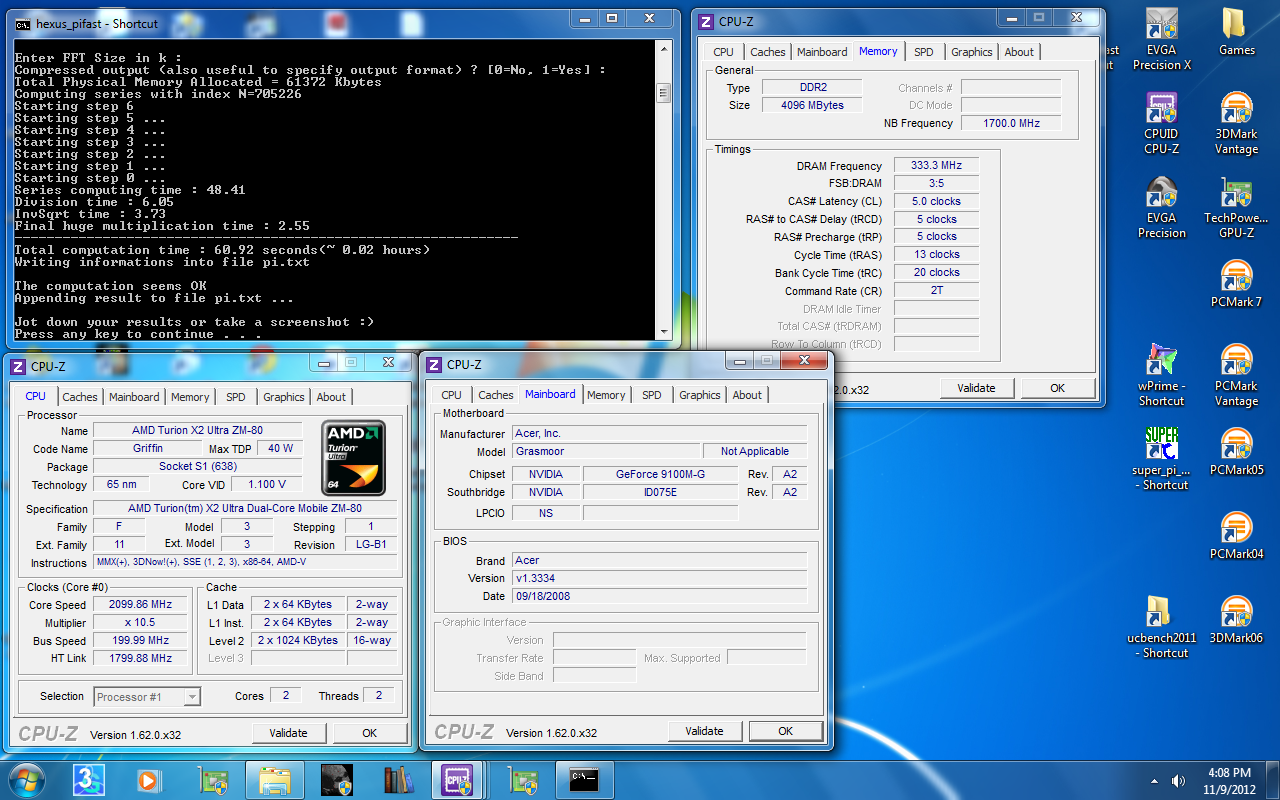Viewport: 1280px width, 800px height.
Task: Open wPrime shortcut on desktop
Action: [1161, 376]
